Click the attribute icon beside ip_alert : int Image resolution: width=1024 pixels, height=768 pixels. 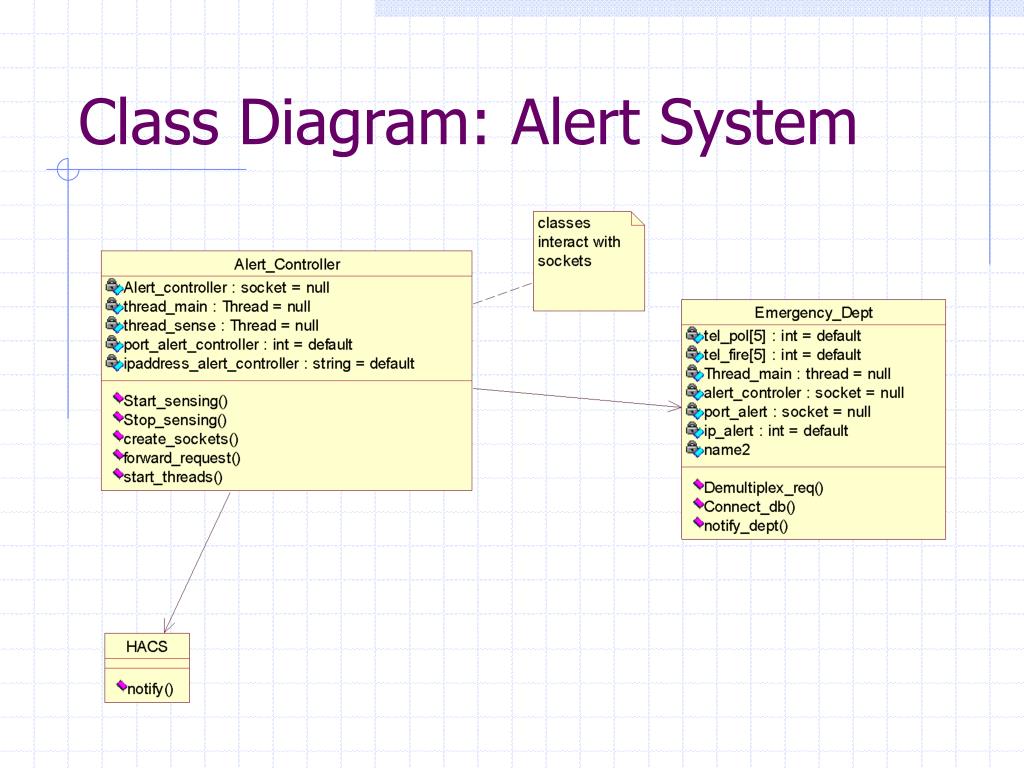[694, 430]
